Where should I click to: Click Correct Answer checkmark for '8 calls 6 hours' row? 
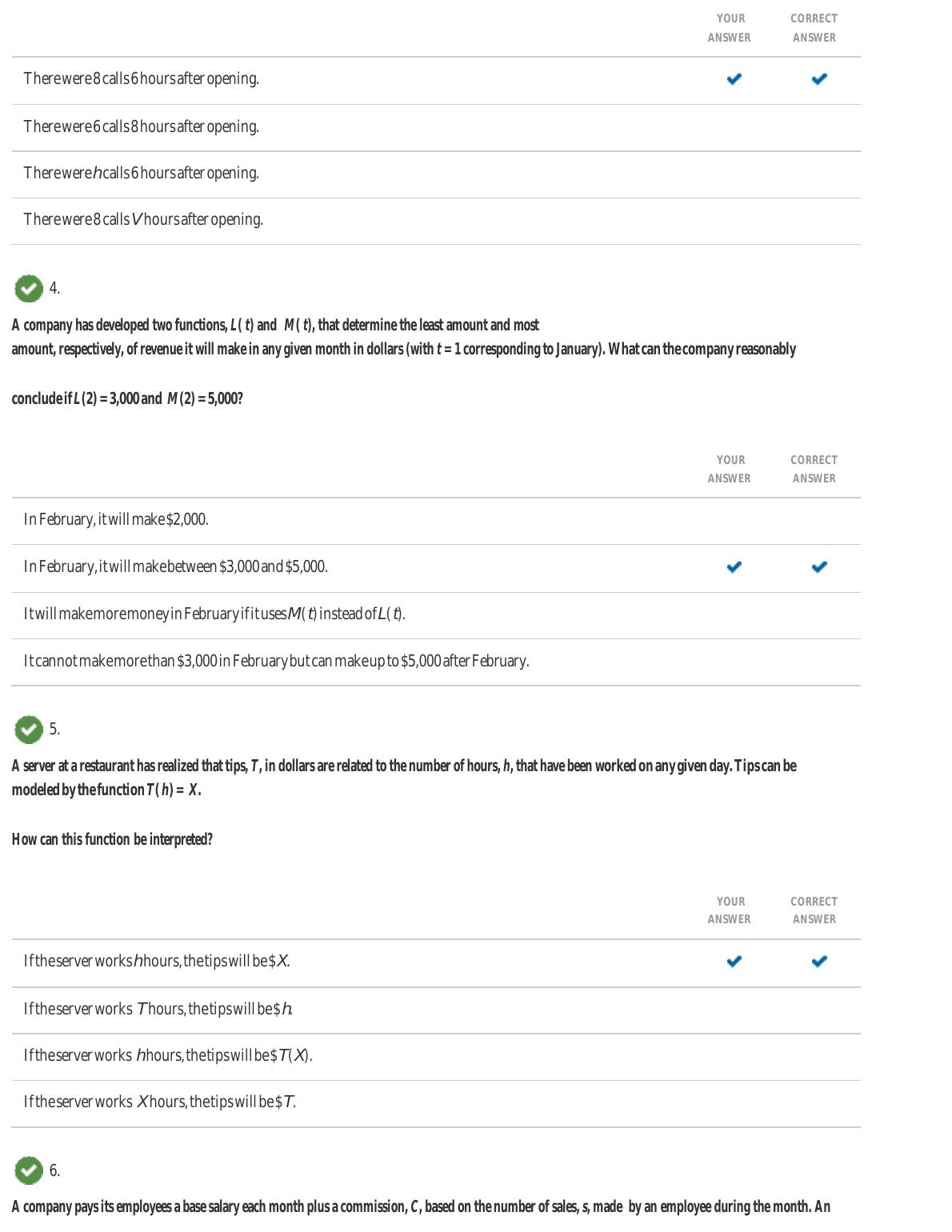coord(818,79)
